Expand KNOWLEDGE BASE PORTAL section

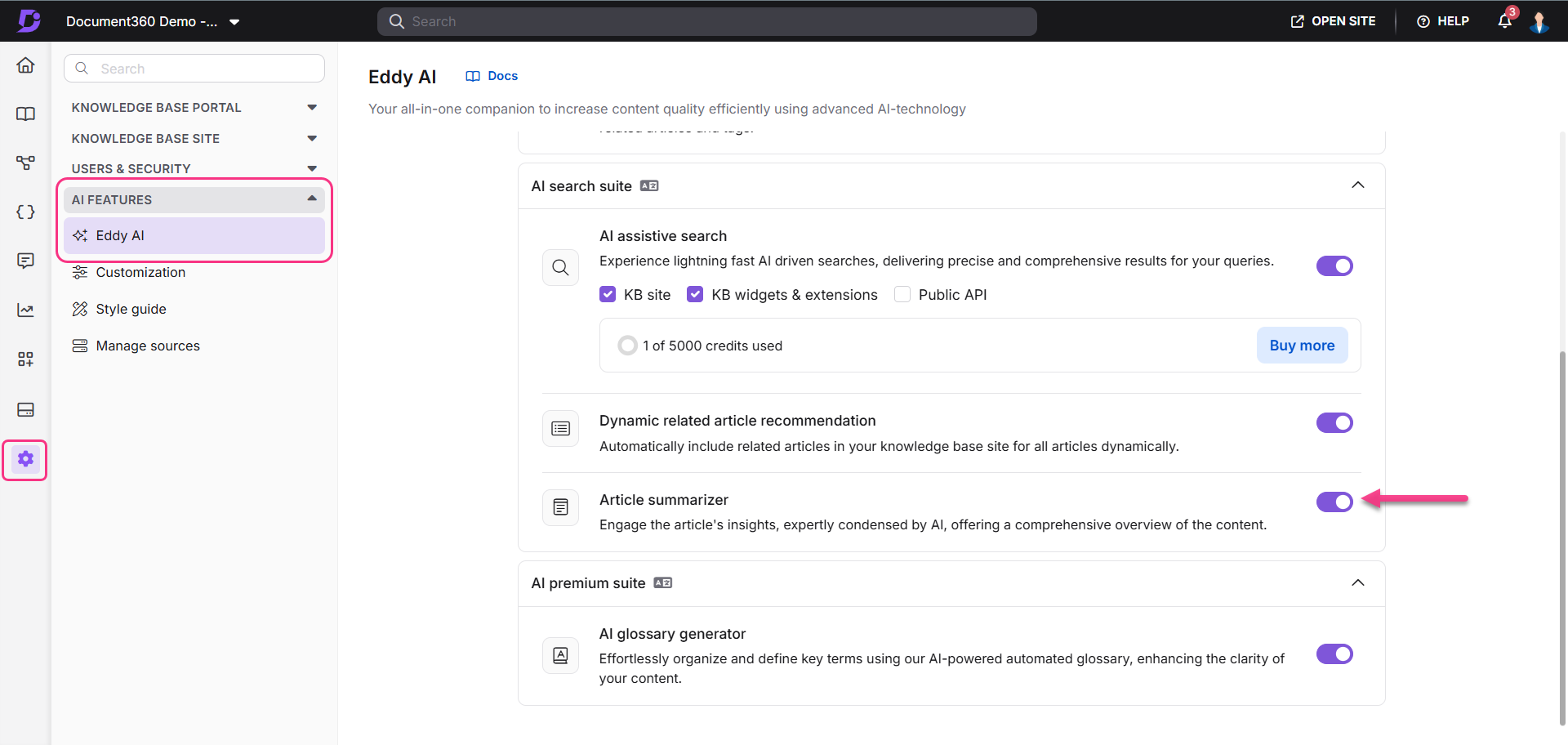pyautogui.click(x=194, y=108)
